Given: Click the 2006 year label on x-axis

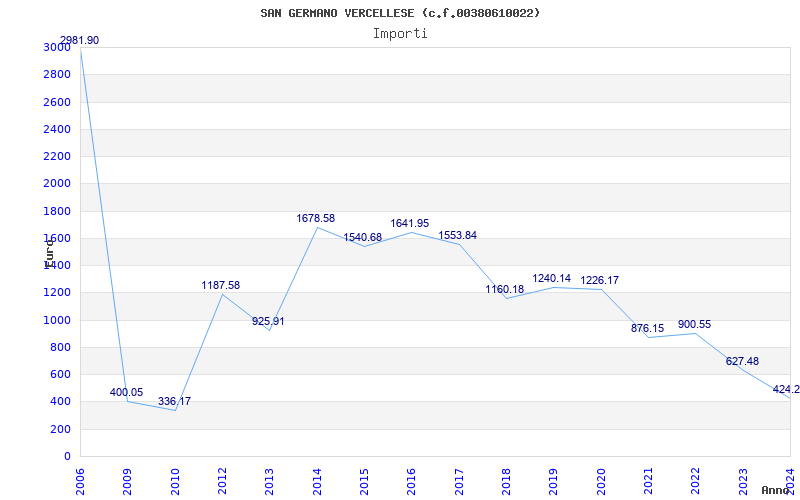Looking at the screenshot, I should (x=80, y=482).
